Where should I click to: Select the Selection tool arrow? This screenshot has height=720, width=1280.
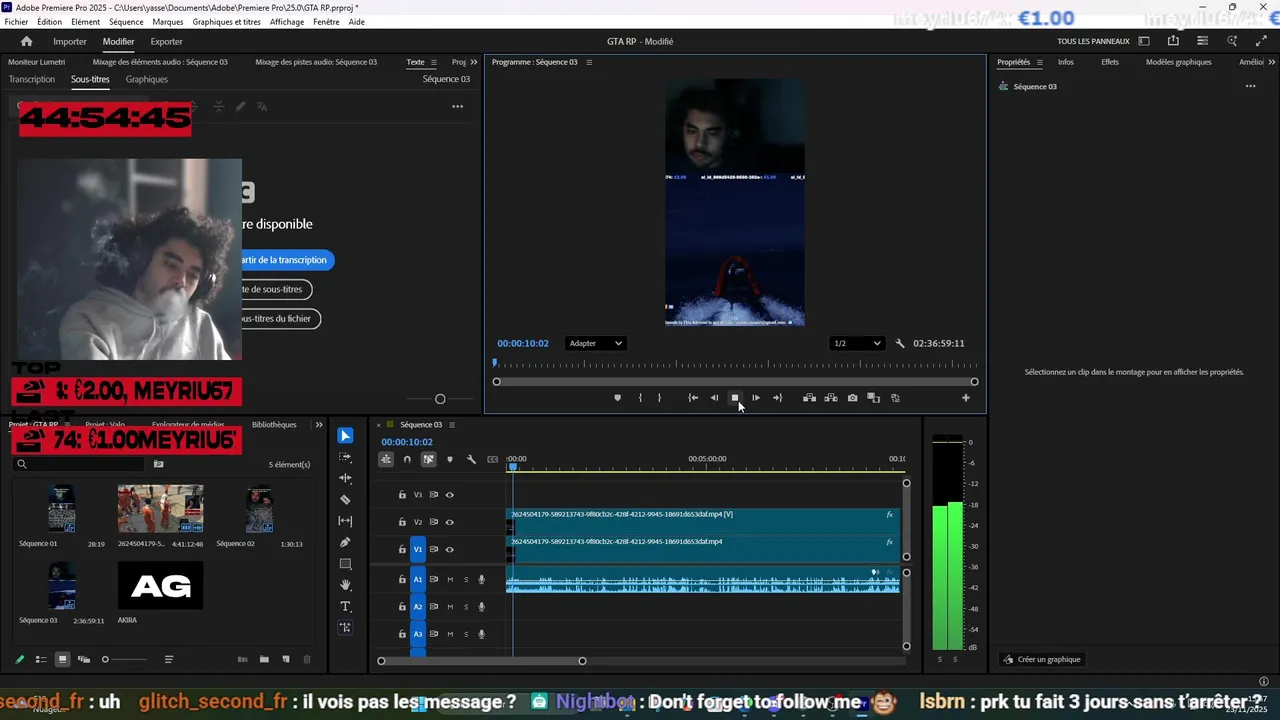[345, 436]
